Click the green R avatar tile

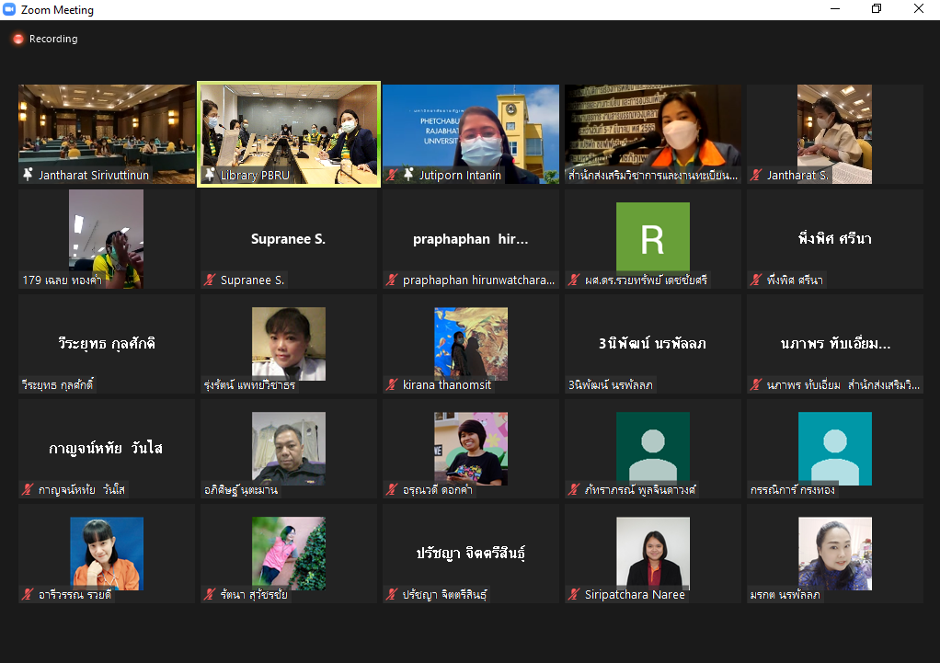point(652,237)
